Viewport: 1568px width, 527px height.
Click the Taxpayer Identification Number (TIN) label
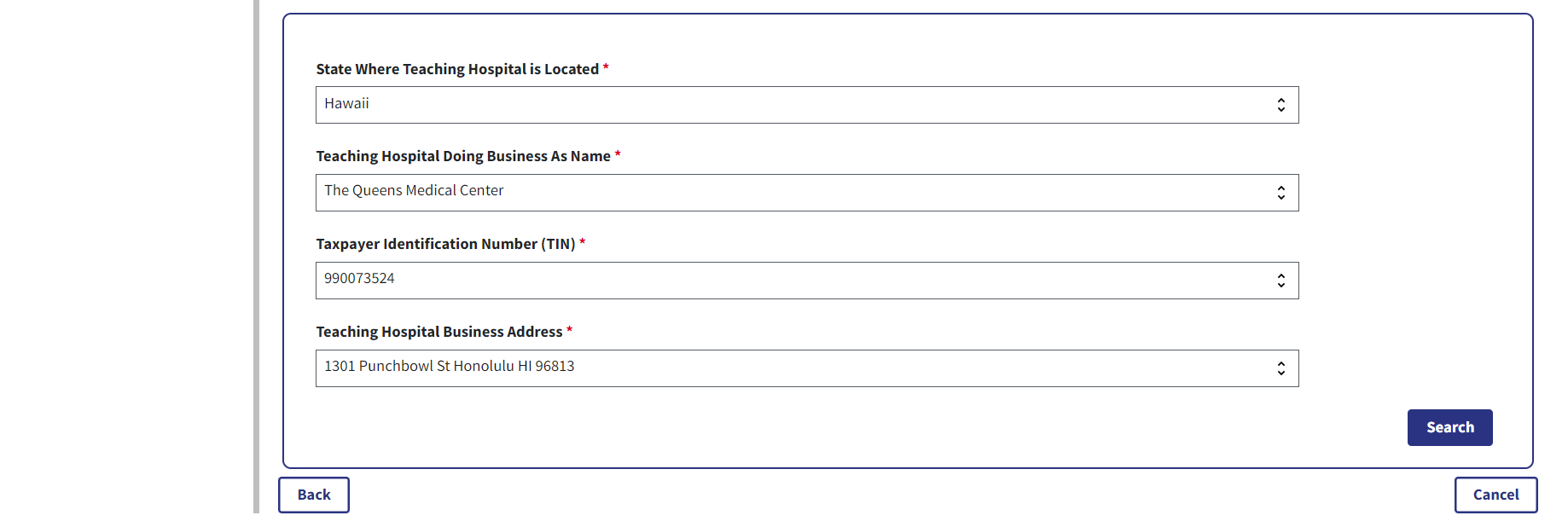tap(445, 244)
